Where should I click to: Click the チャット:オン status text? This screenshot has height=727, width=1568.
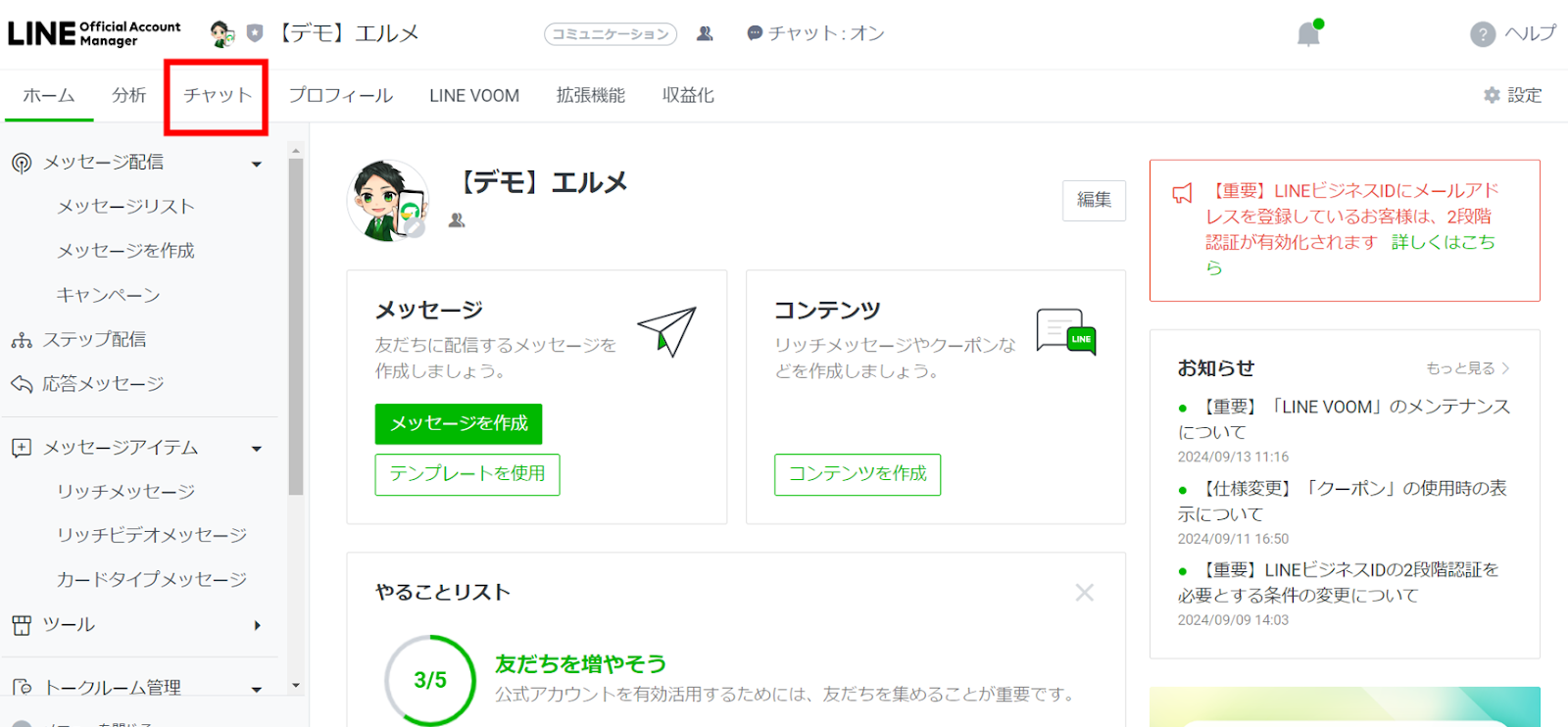tap(826, 33)
